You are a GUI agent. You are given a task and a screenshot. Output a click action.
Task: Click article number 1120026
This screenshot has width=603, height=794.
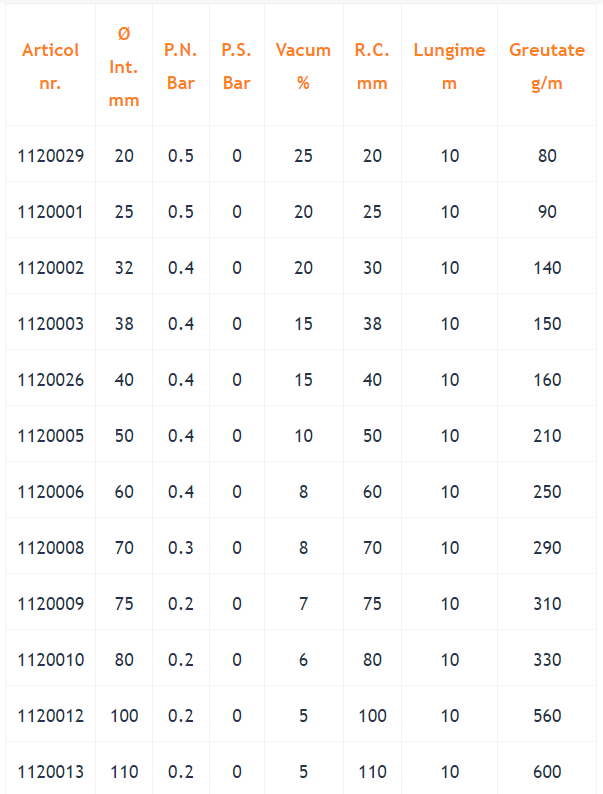coord(51,380)
